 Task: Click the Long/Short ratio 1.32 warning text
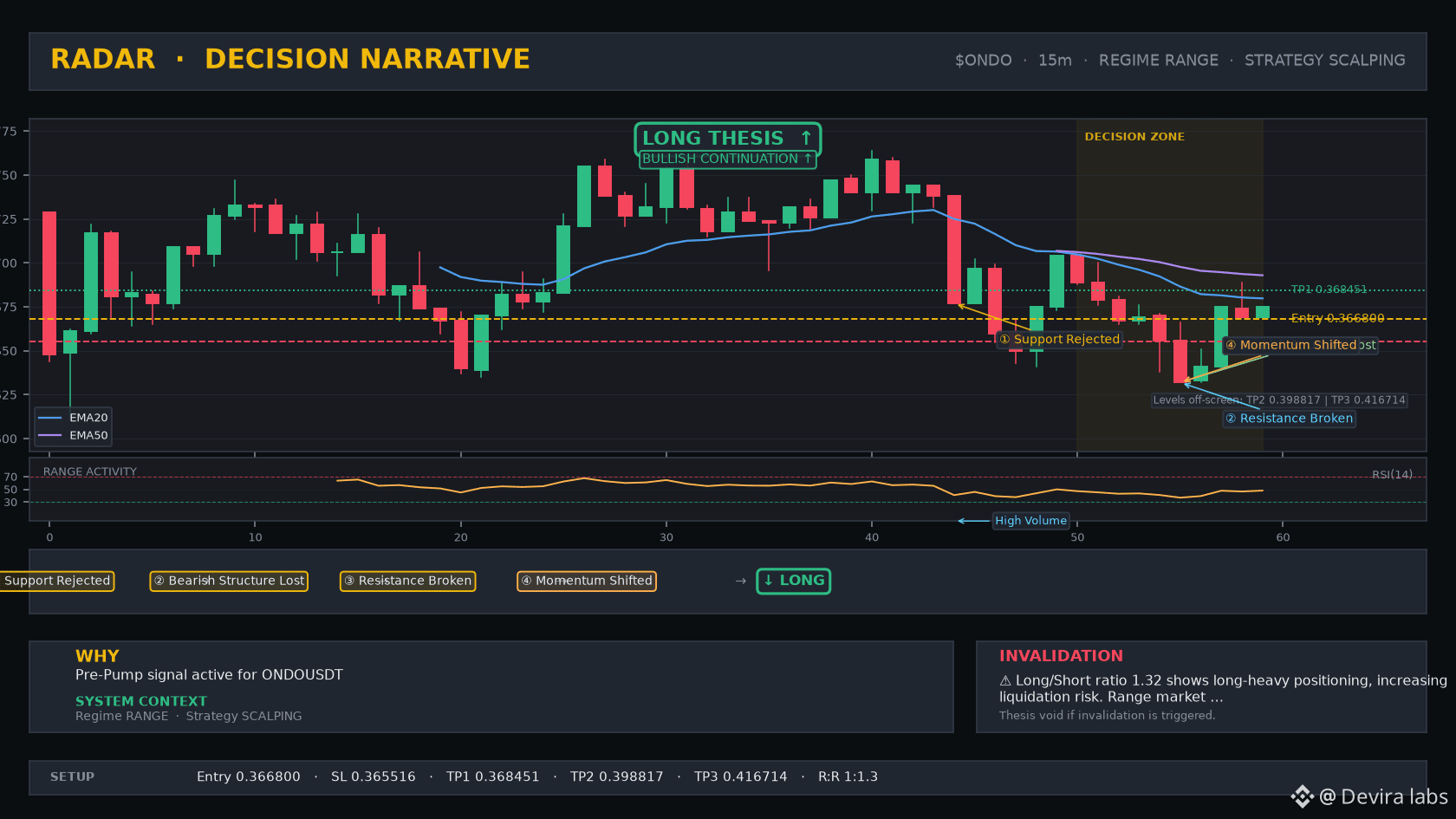pyautogui.click(x=1223, y=689)
